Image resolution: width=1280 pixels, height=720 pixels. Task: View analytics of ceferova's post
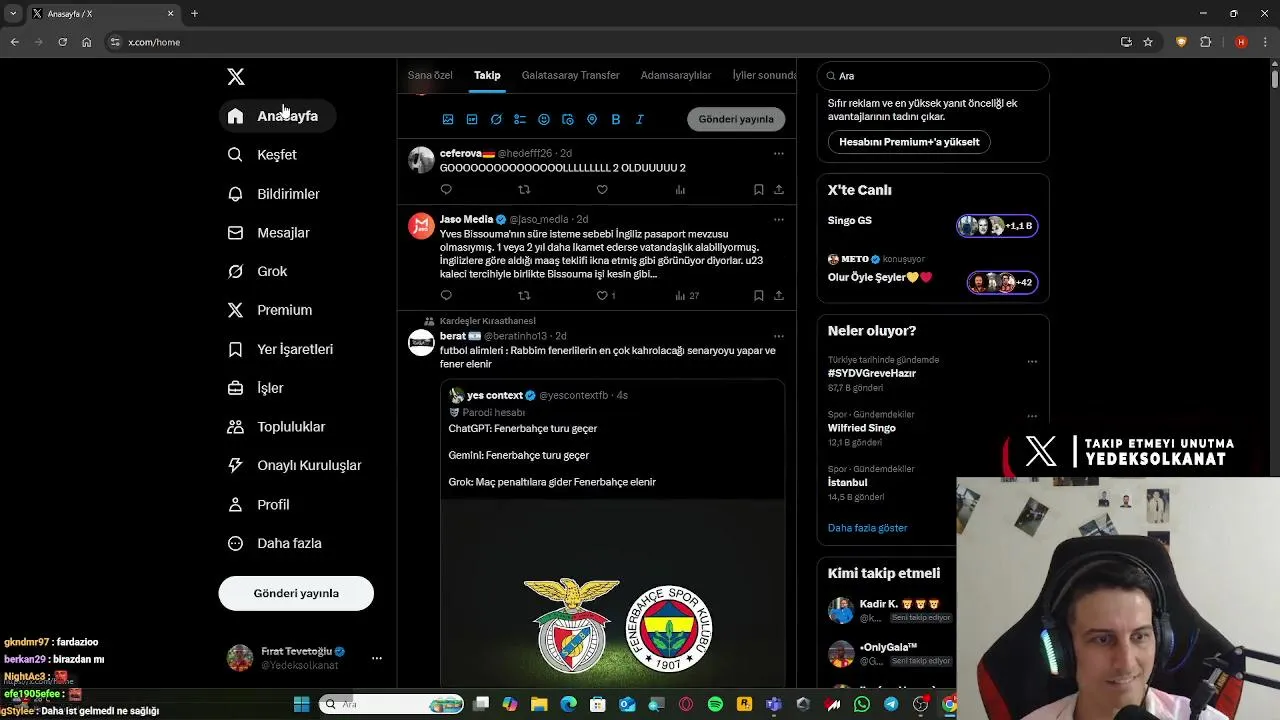pyautogui.click(x=680, y=189)
